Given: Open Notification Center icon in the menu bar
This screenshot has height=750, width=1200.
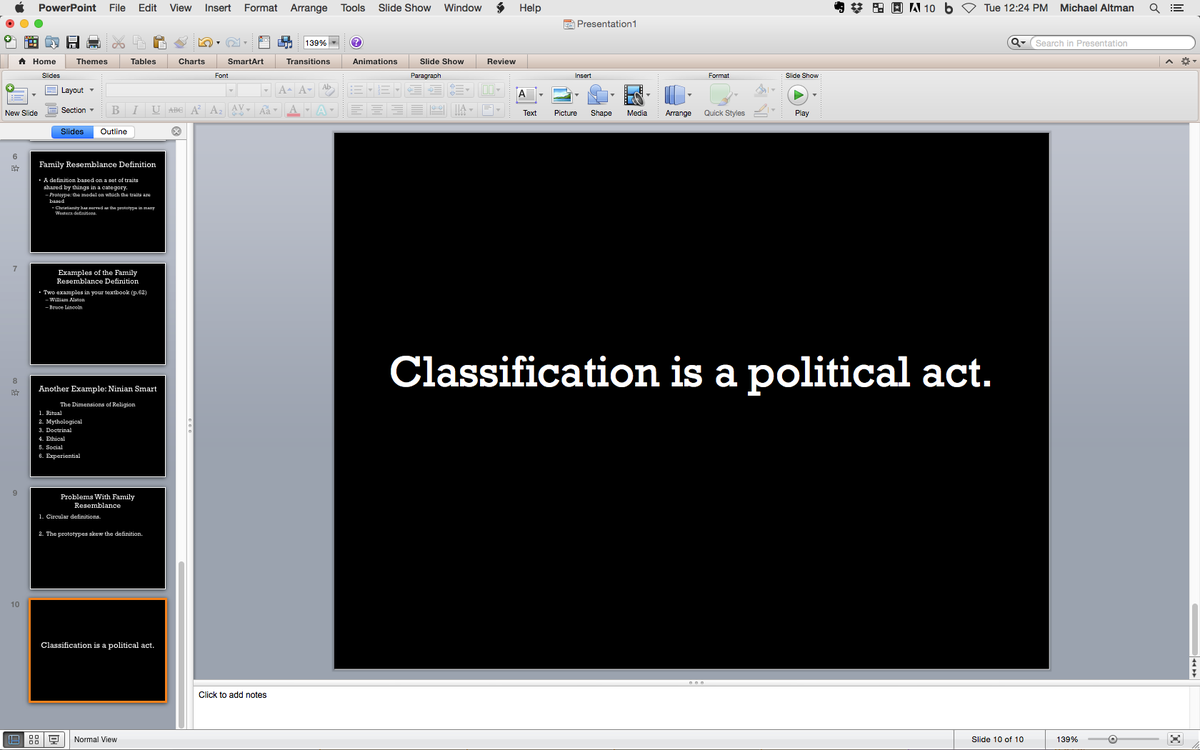Looking at the screenshot, I should (1178, 8).
